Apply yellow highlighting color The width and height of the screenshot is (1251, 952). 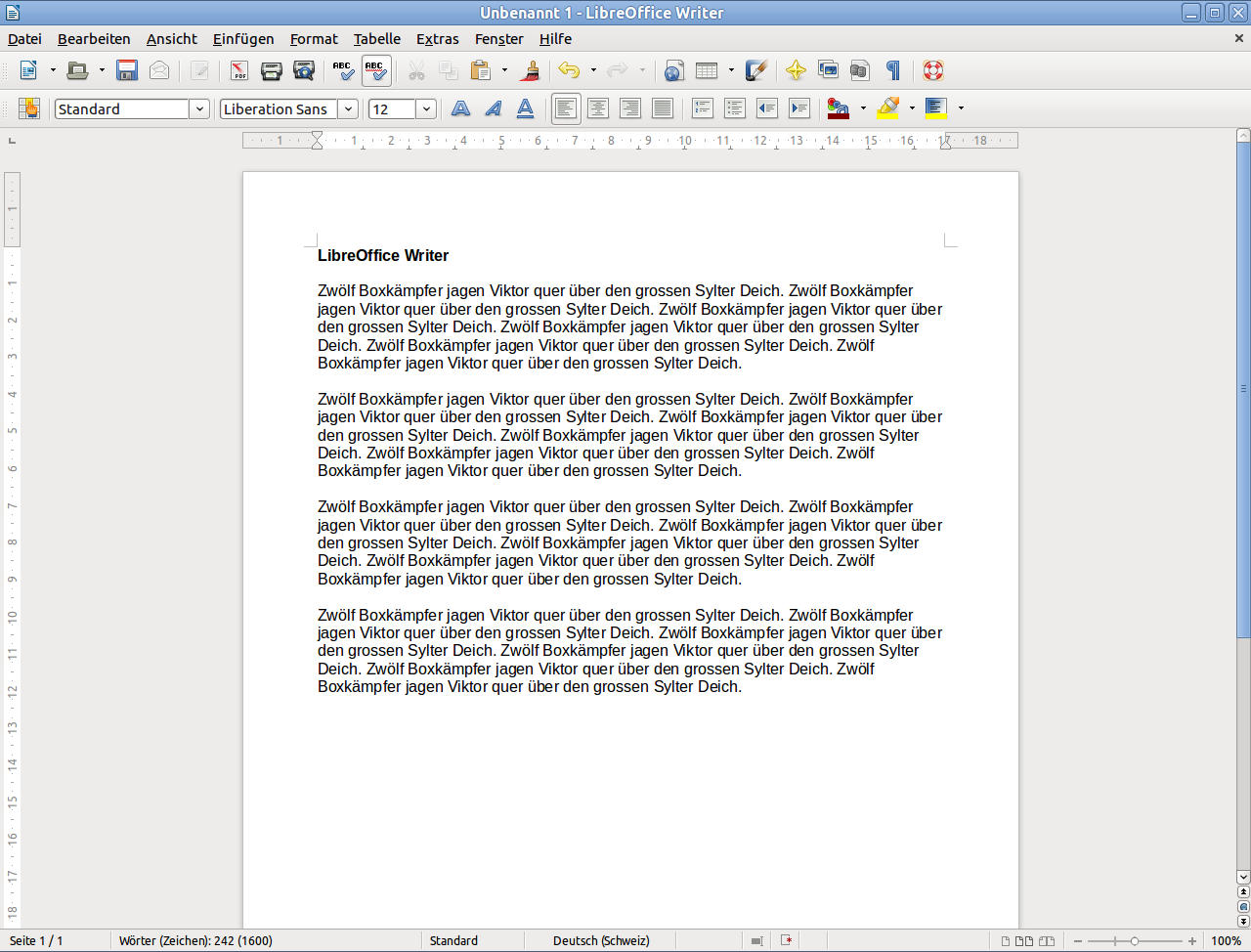[x=887, y=108]
